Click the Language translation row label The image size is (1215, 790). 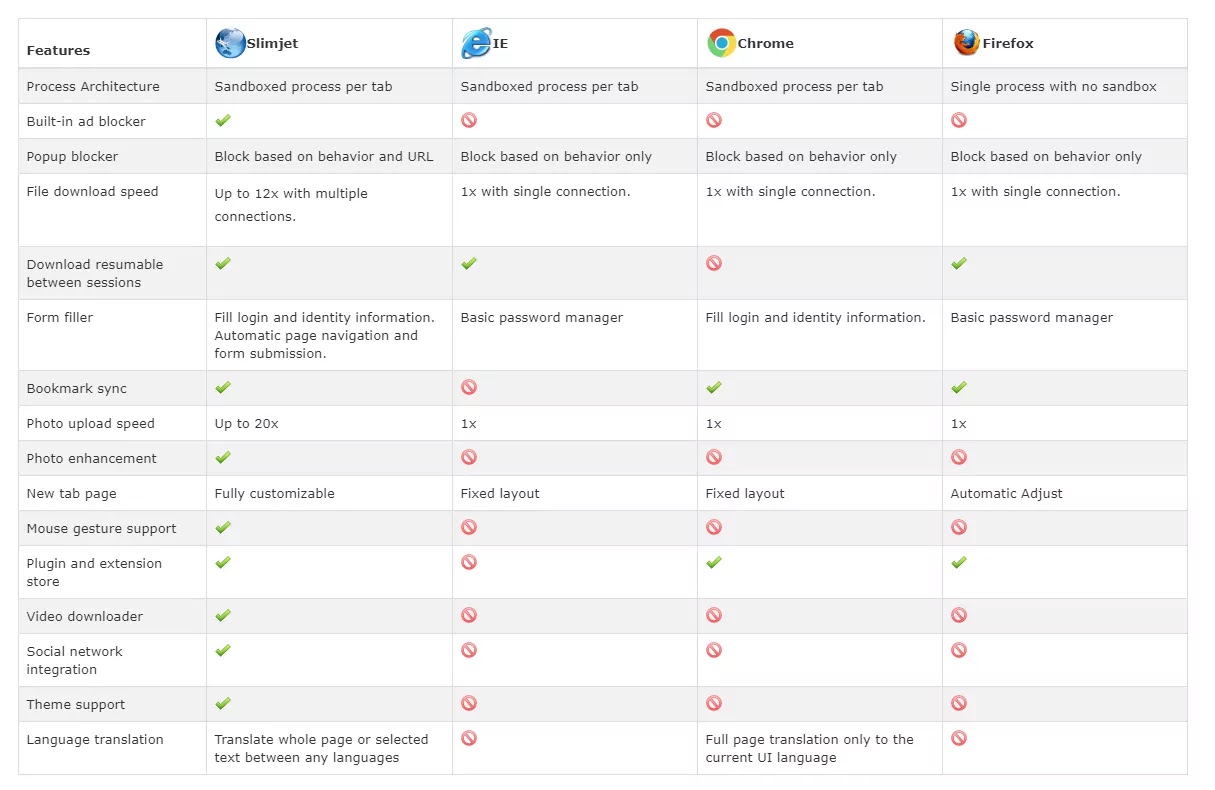[95, 739]
